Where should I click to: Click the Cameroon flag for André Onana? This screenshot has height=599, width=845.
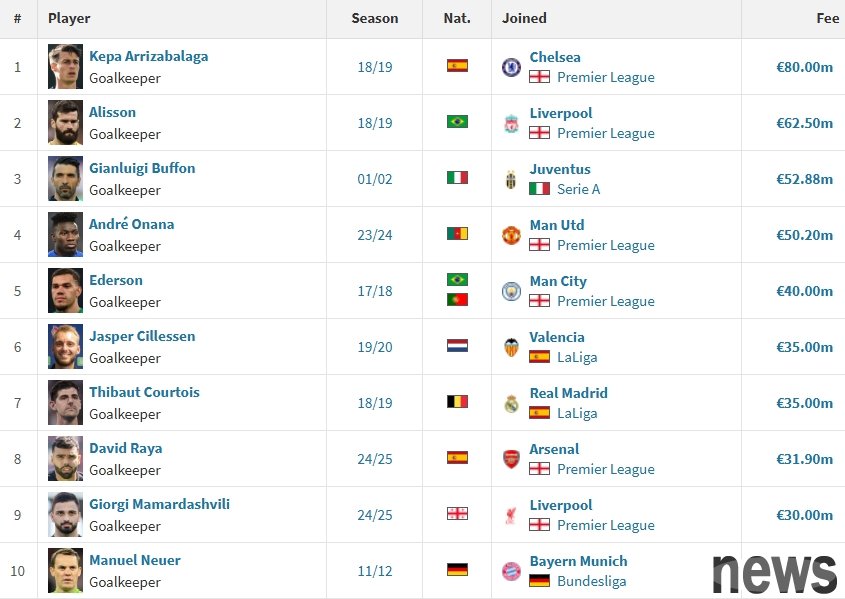457,234
